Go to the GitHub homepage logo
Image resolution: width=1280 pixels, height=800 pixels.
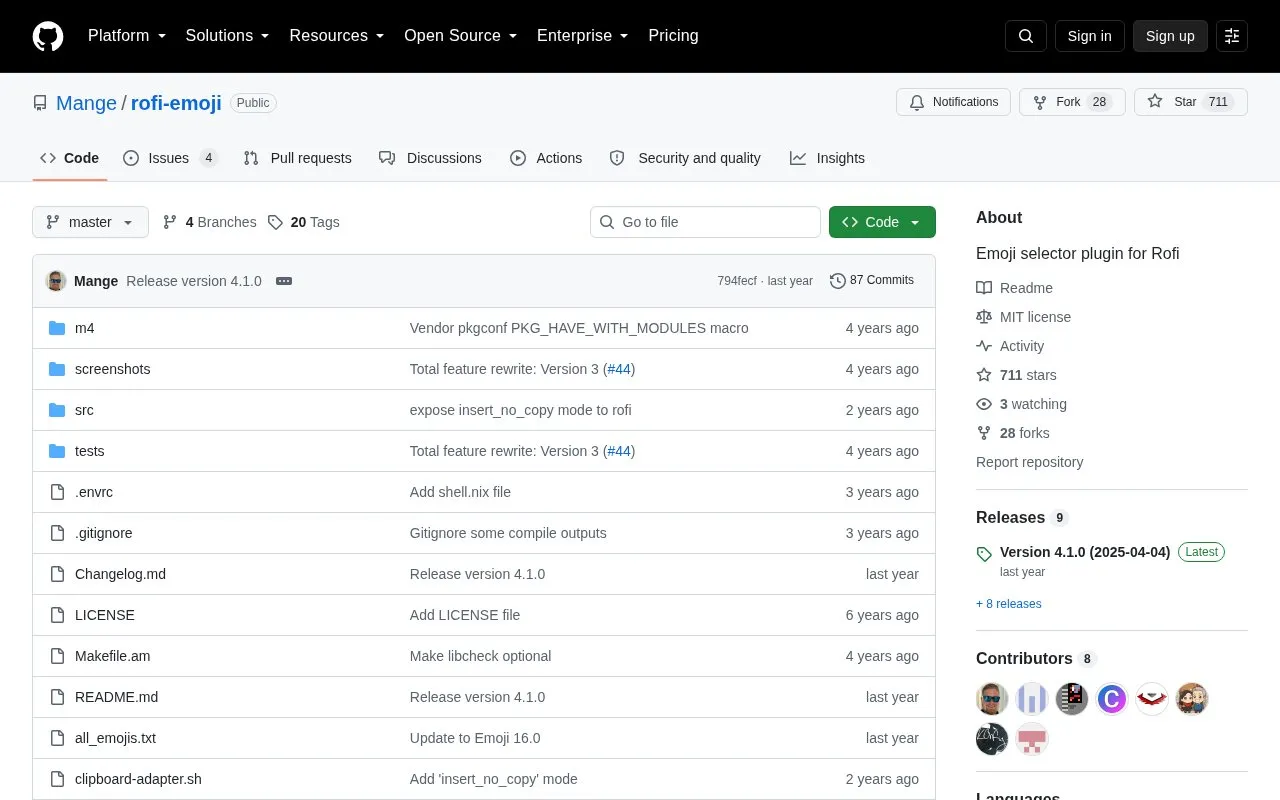click(x=48, y=36)
